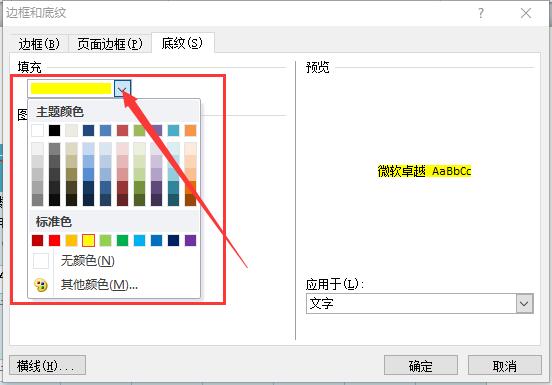552x385 pixels.
Task: Click the ? help icon in title bar
Action: point(481,13)
